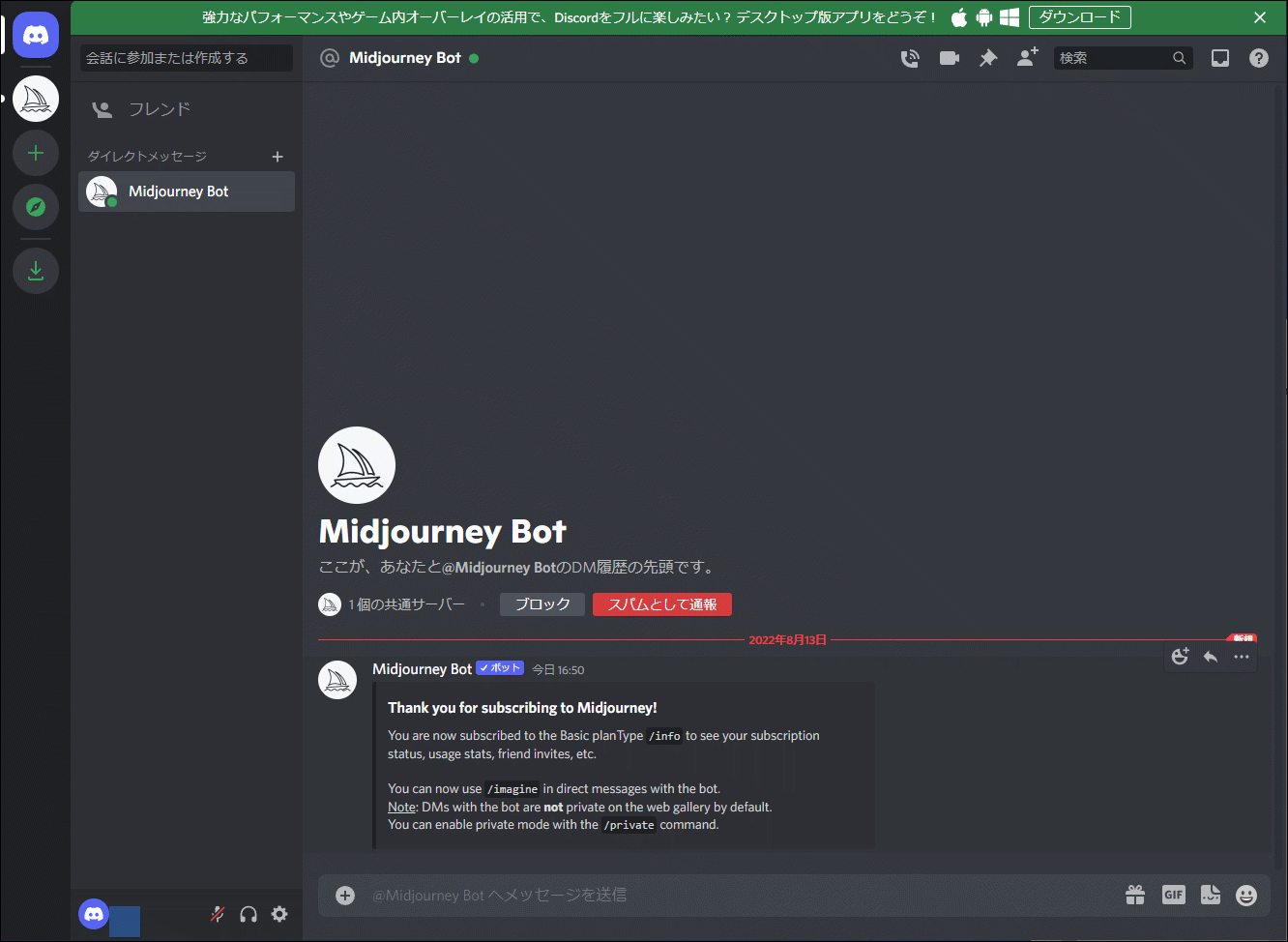Click the message input field
This screenshot has width=1288, height=942.
click(x=739, y=896)
